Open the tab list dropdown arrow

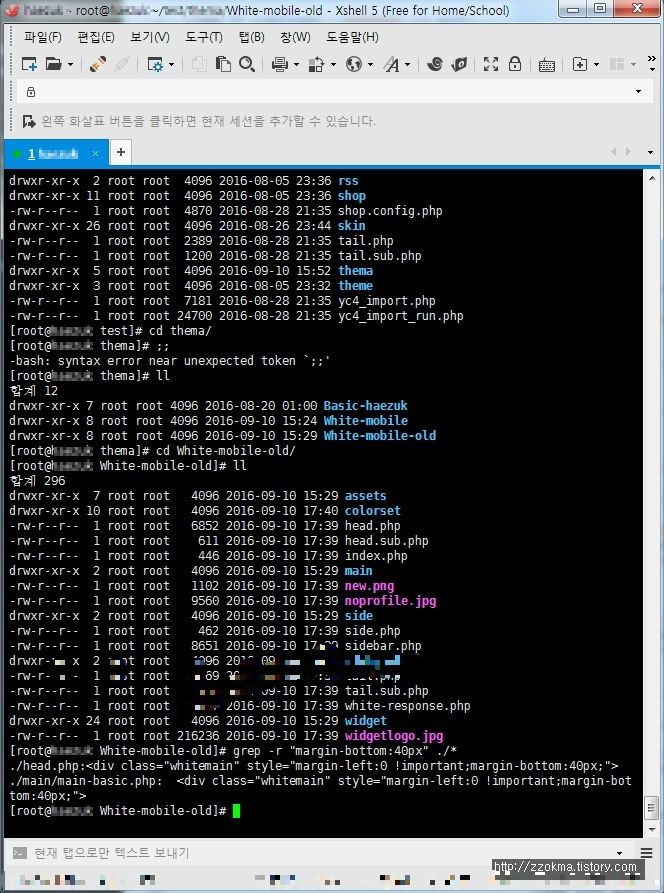650,152
